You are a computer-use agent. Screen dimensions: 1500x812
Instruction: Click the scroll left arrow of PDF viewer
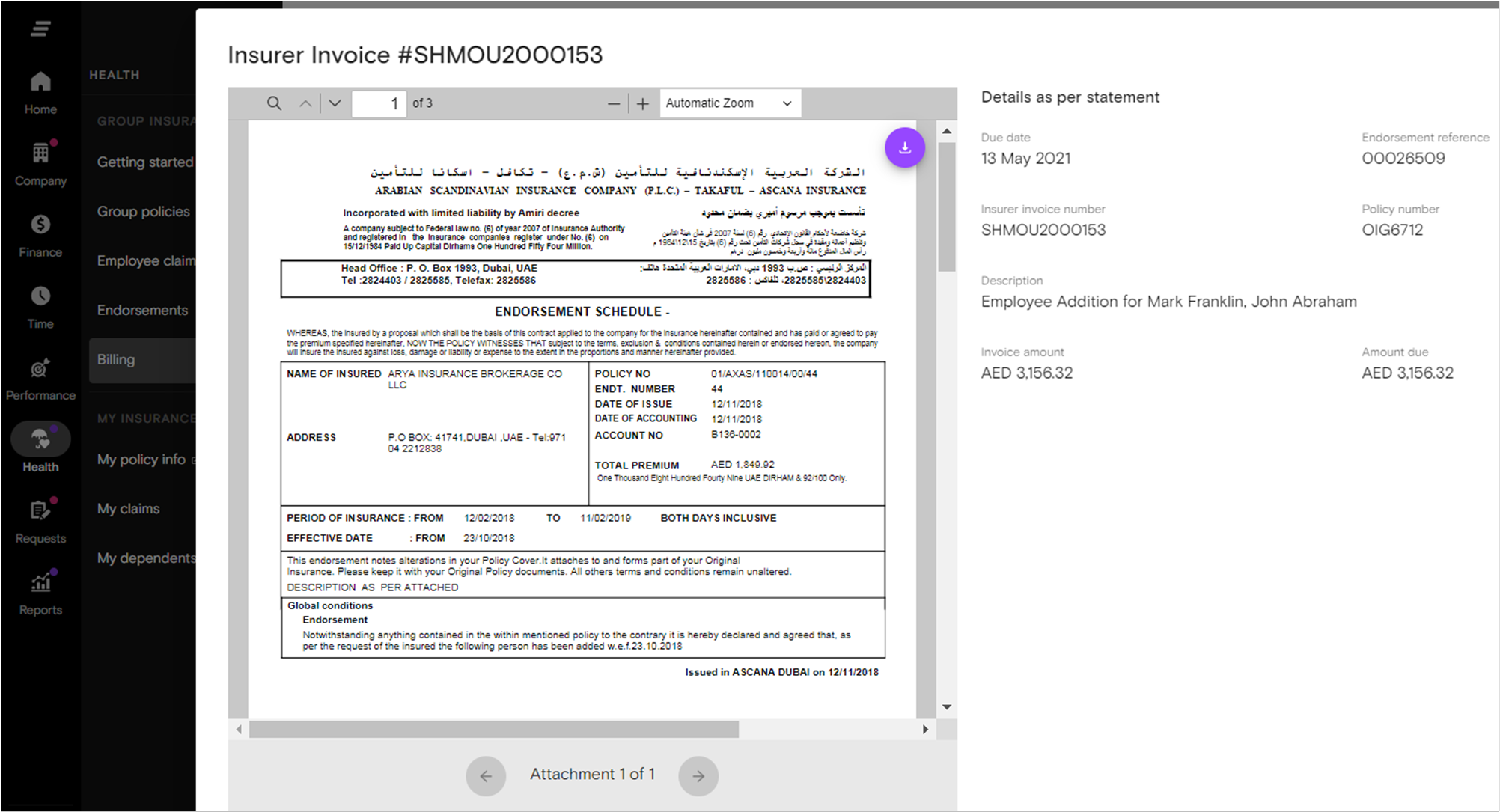pyautogui.click(x=239, y=729)
